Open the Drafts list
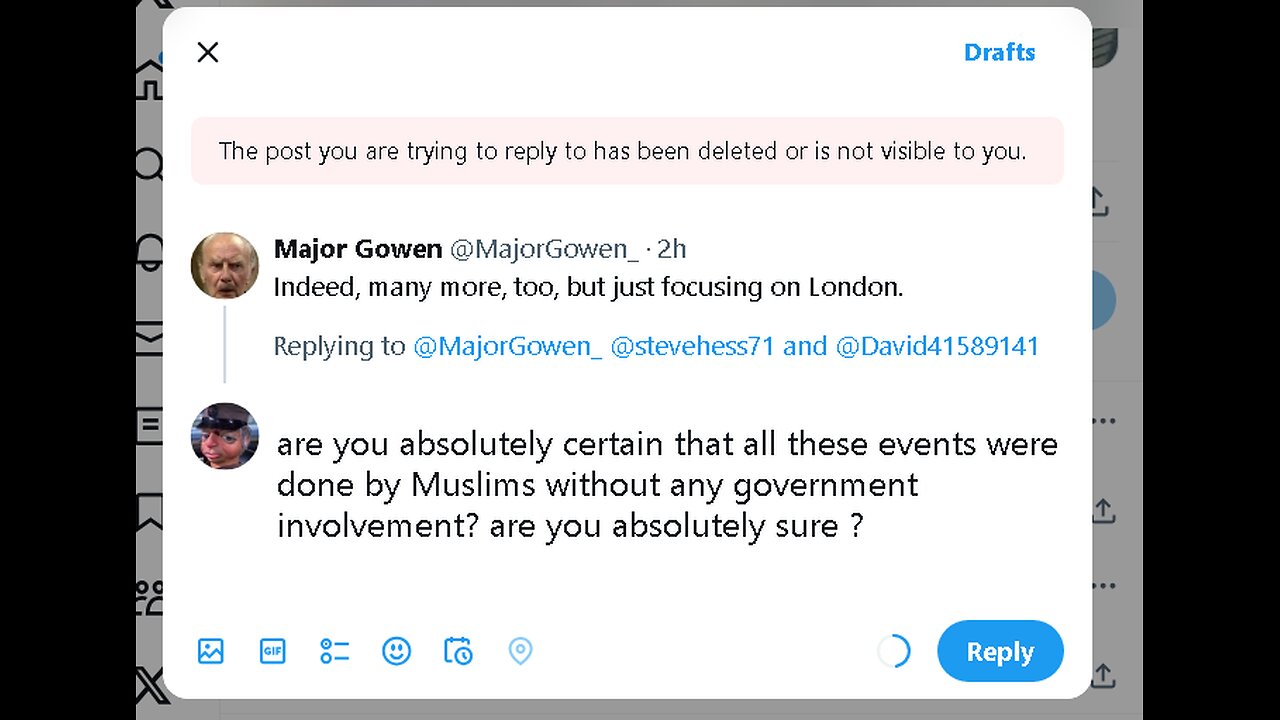 click(999, 52)
